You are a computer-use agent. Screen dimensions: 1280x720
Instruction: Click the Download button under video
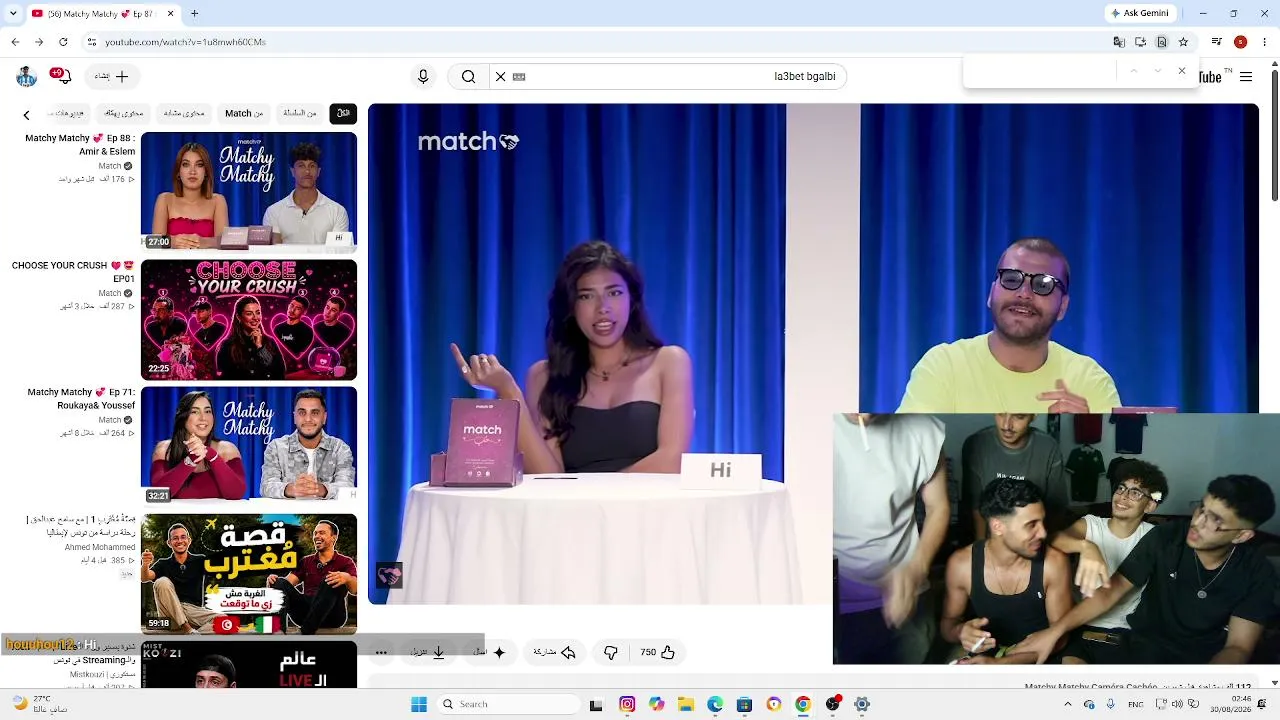click(427, 652)
